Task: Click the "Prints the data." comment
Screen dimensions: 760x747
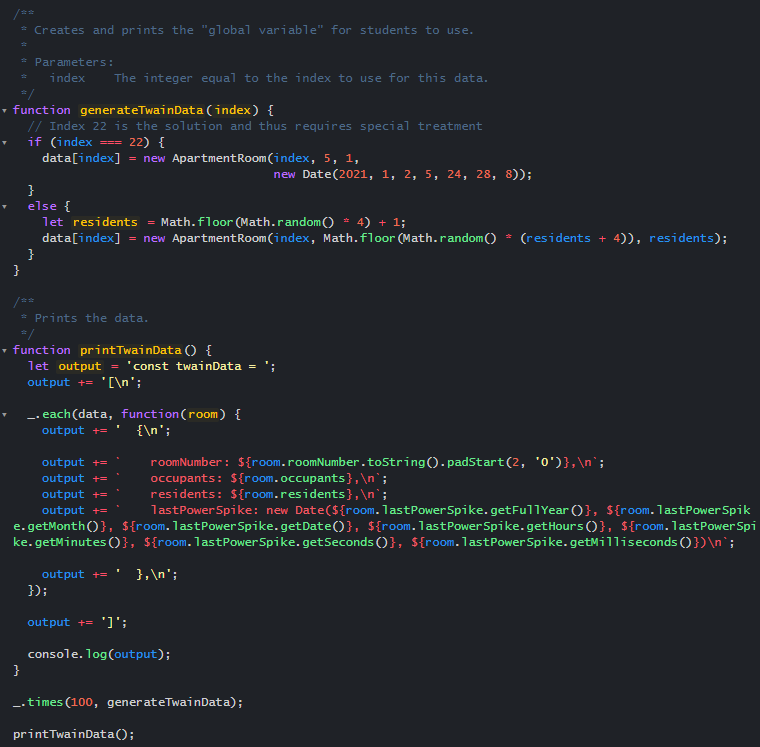Action: [91, 318]
